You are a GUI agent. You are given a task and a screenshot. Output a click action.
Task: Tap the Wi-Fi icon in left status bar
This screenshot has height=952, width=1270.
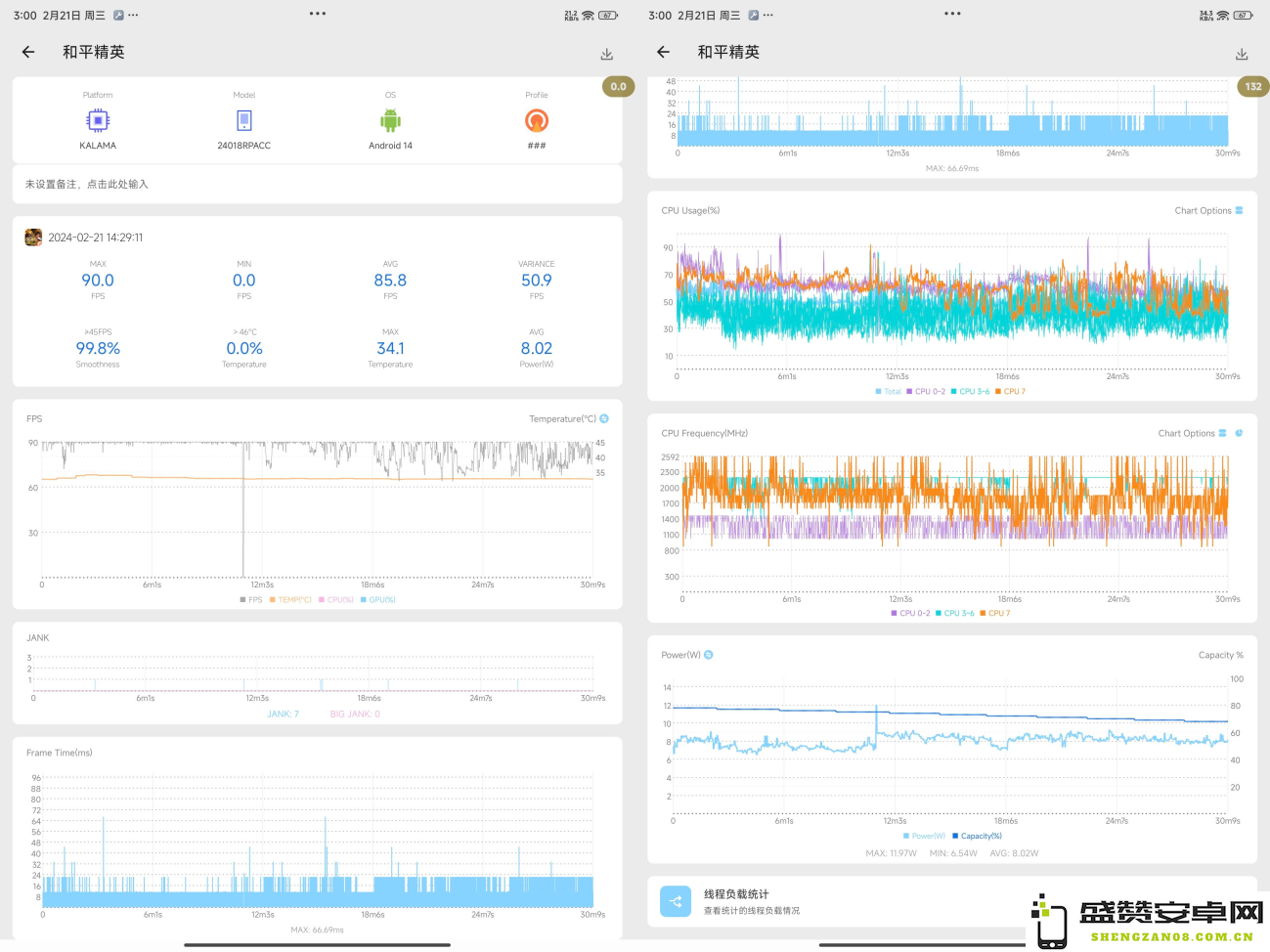point(588,16)
